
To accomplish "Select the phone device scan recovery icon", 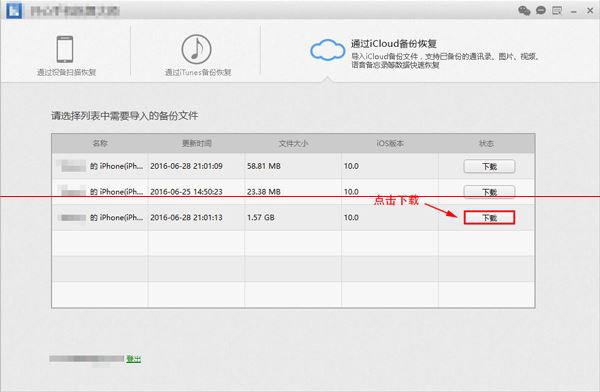I will coord(65,49).
